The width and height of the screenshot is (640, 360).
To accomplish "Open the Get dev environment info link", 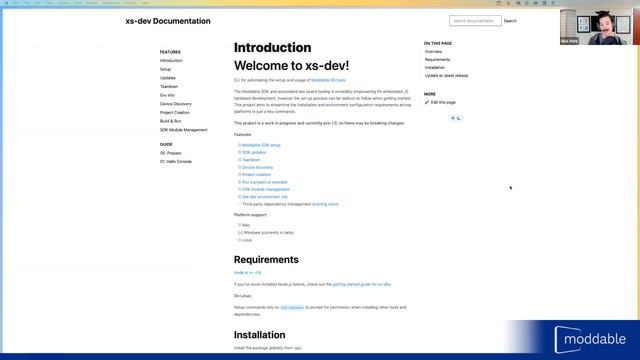I will [265, 197].
